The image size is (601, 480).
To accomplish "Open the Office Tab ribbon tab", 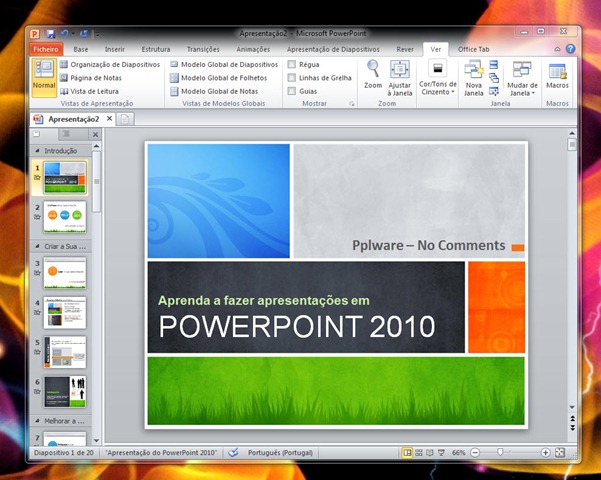I will [x=473, y=49].
